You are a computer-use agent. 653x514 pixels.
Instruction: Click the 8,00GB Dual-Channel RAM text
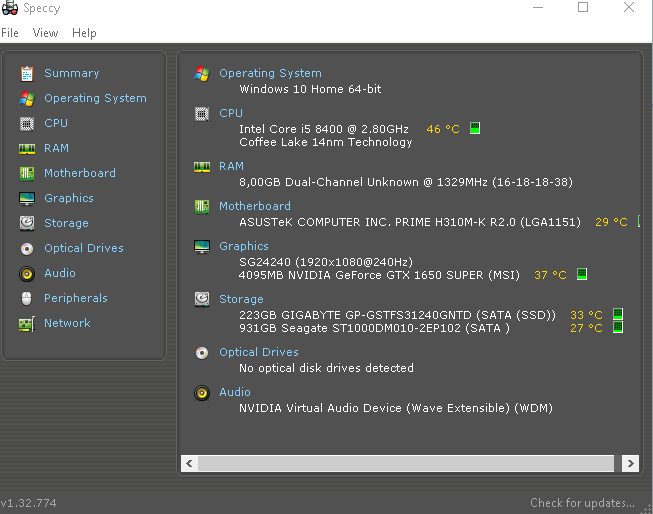coord(406,182)
